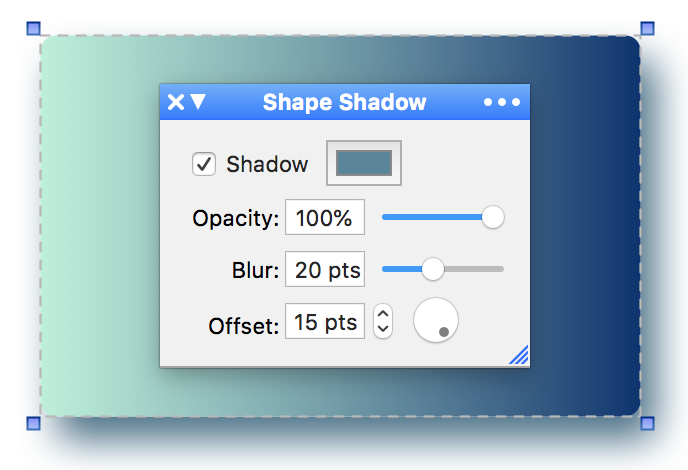This screenshot has height=470, width=688.
Task: Increase offset with stepper up arrow
Action: pos(383,314)
